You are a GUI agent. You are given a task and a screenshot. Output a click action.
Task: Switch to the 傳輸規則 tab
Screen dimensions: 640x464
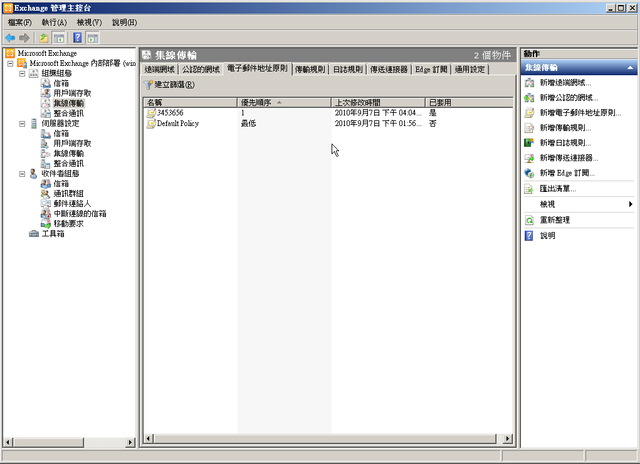310,69
